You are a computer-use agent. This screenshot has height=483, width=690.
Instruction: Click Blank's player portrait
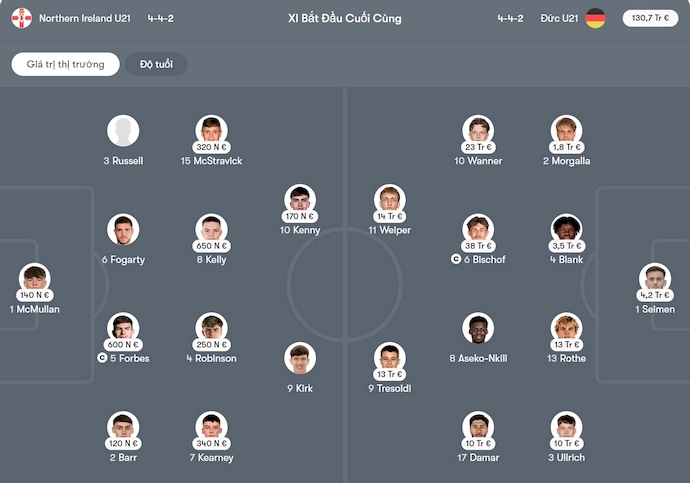(567, 229)
